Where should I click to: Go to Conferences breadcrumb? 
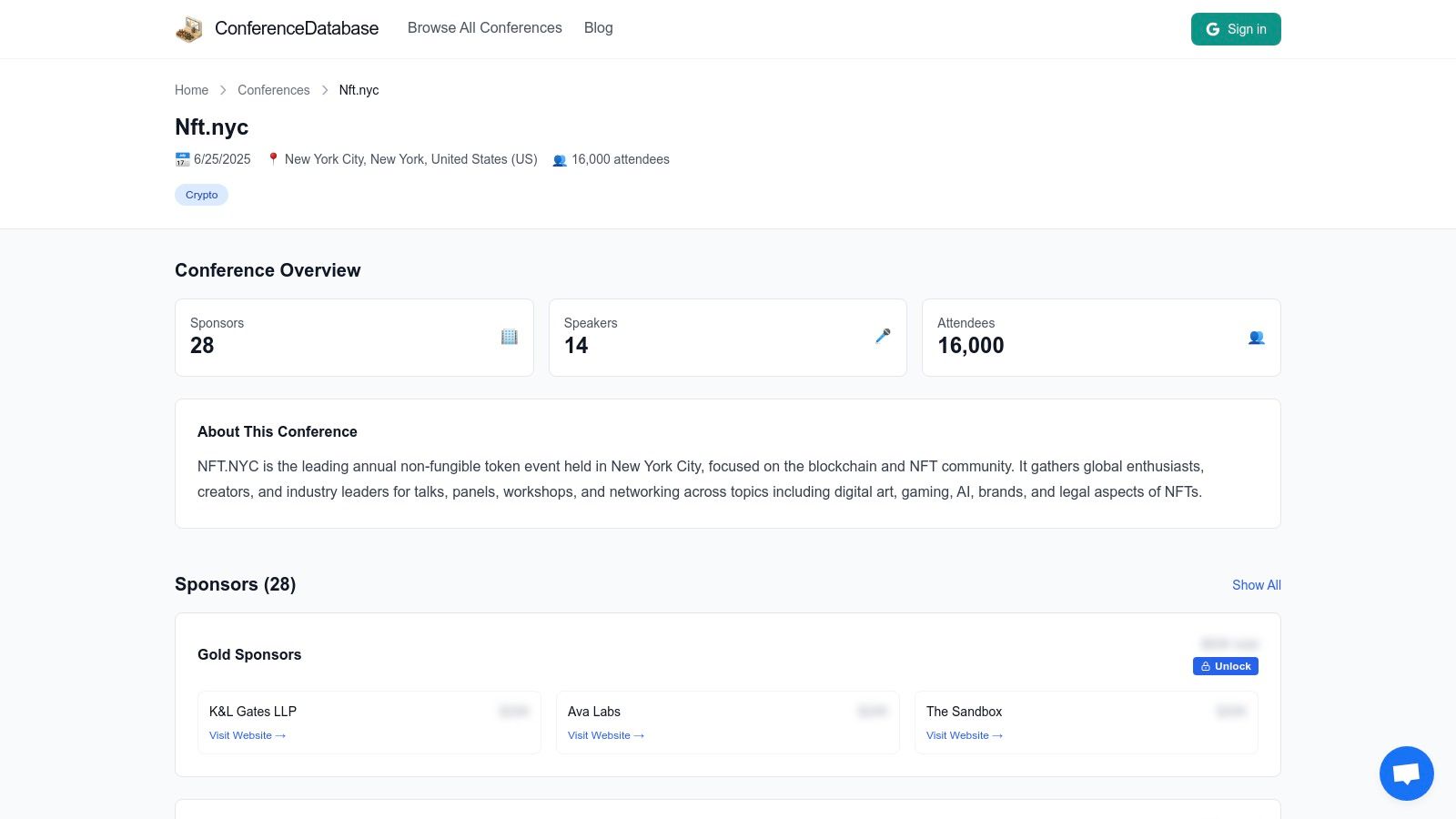coord(273,90)
